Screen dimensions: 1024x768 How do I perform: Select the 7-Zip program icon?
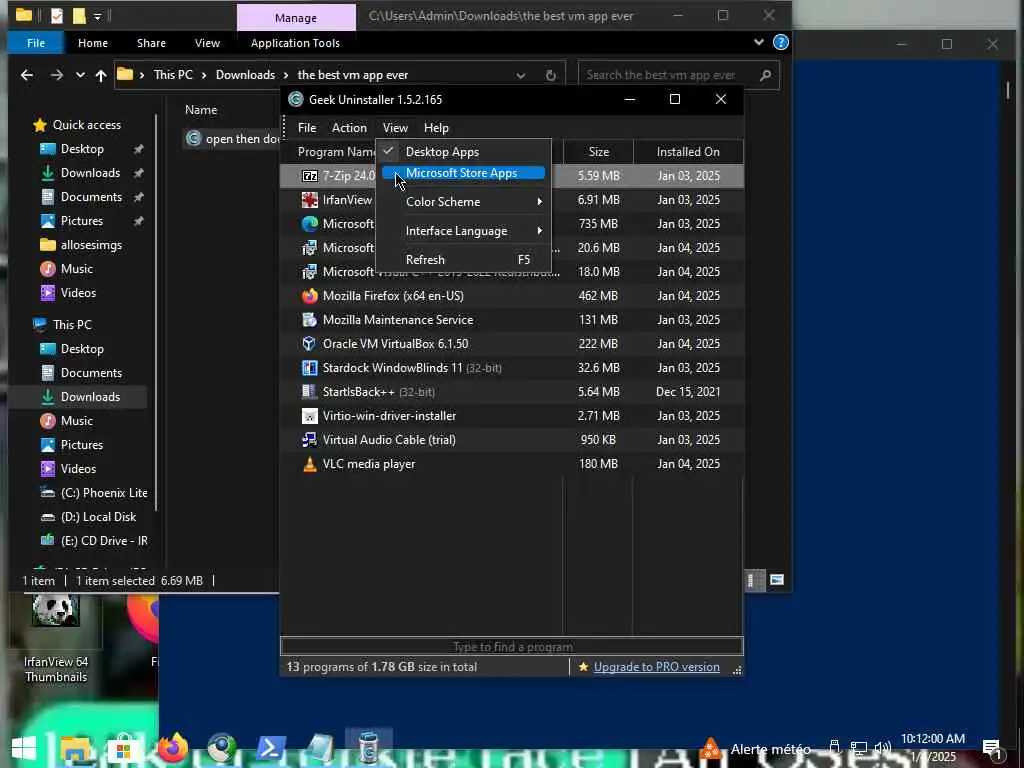(310, 176)
